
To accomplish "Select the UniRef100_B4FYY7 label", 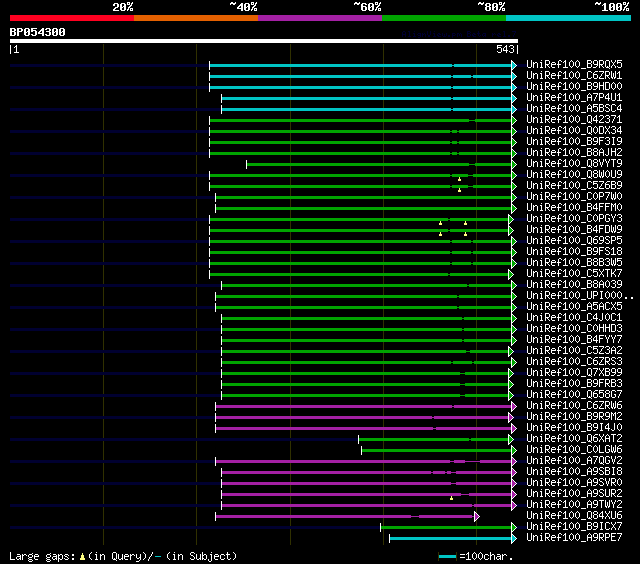I will point(574,340).
